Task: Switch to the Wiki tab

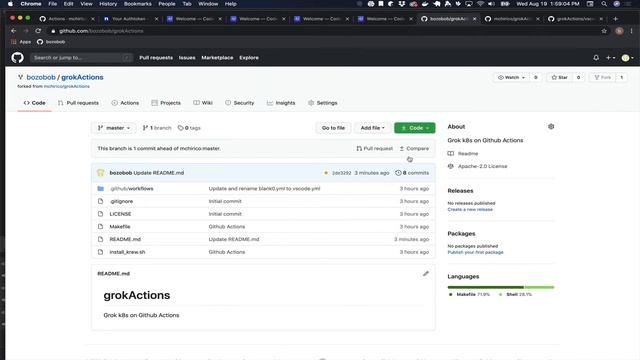Action: (x=203, y=103)
